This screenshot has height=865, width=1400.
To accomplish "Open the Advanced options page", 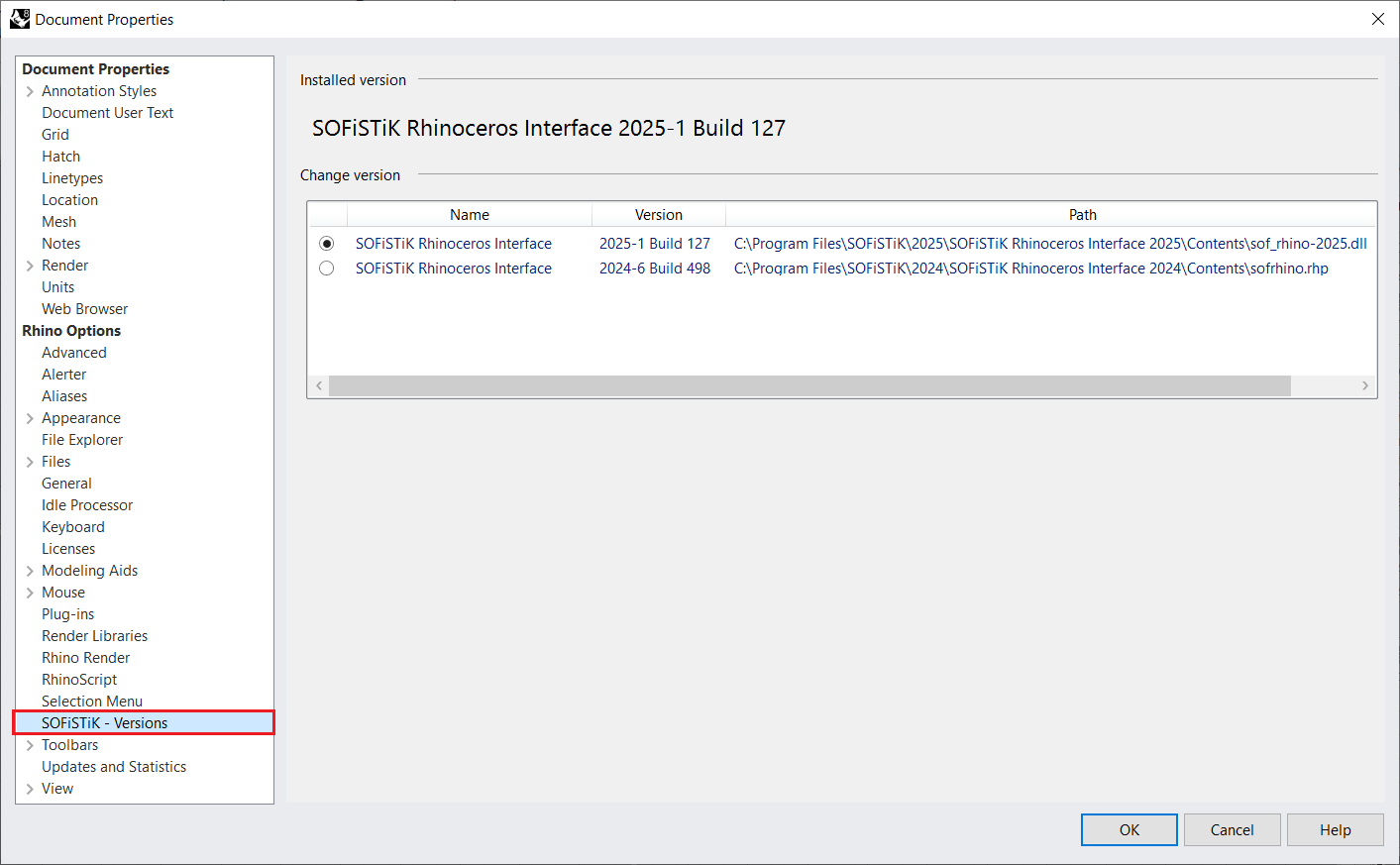I will click(74, 353).
